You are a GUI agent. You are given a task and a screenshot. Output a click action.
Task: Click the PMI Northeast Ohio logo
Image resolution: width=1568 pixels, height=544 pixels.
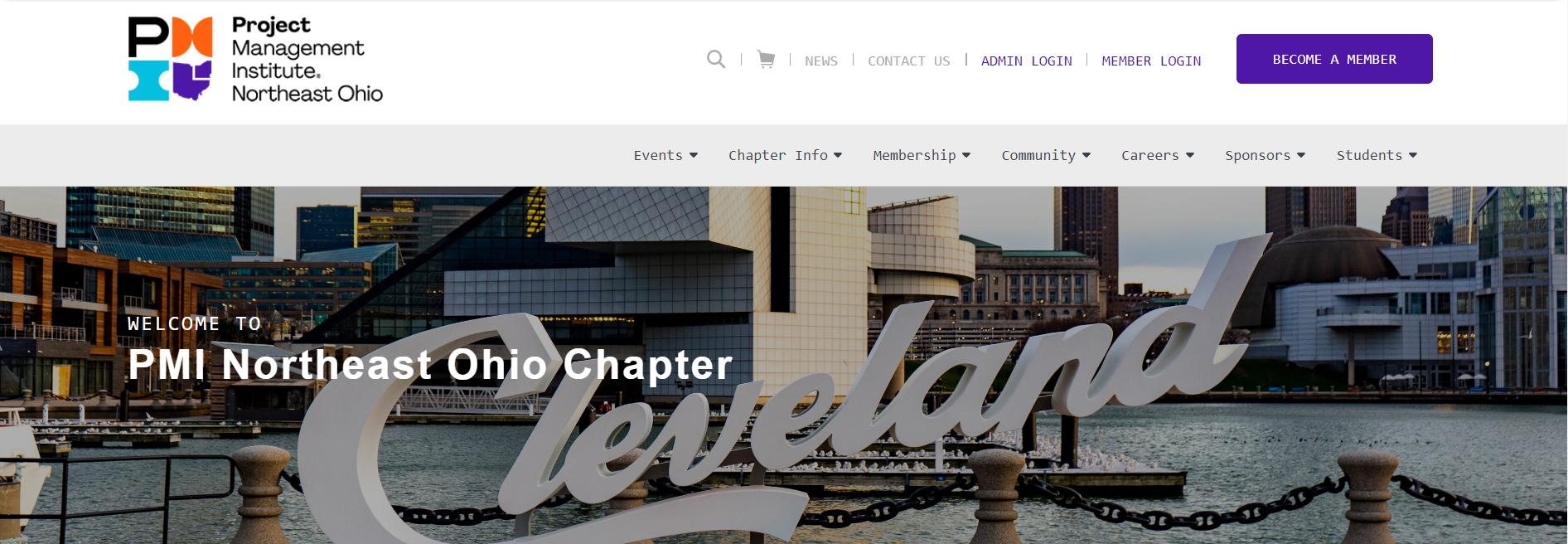[x=255, y=60]
